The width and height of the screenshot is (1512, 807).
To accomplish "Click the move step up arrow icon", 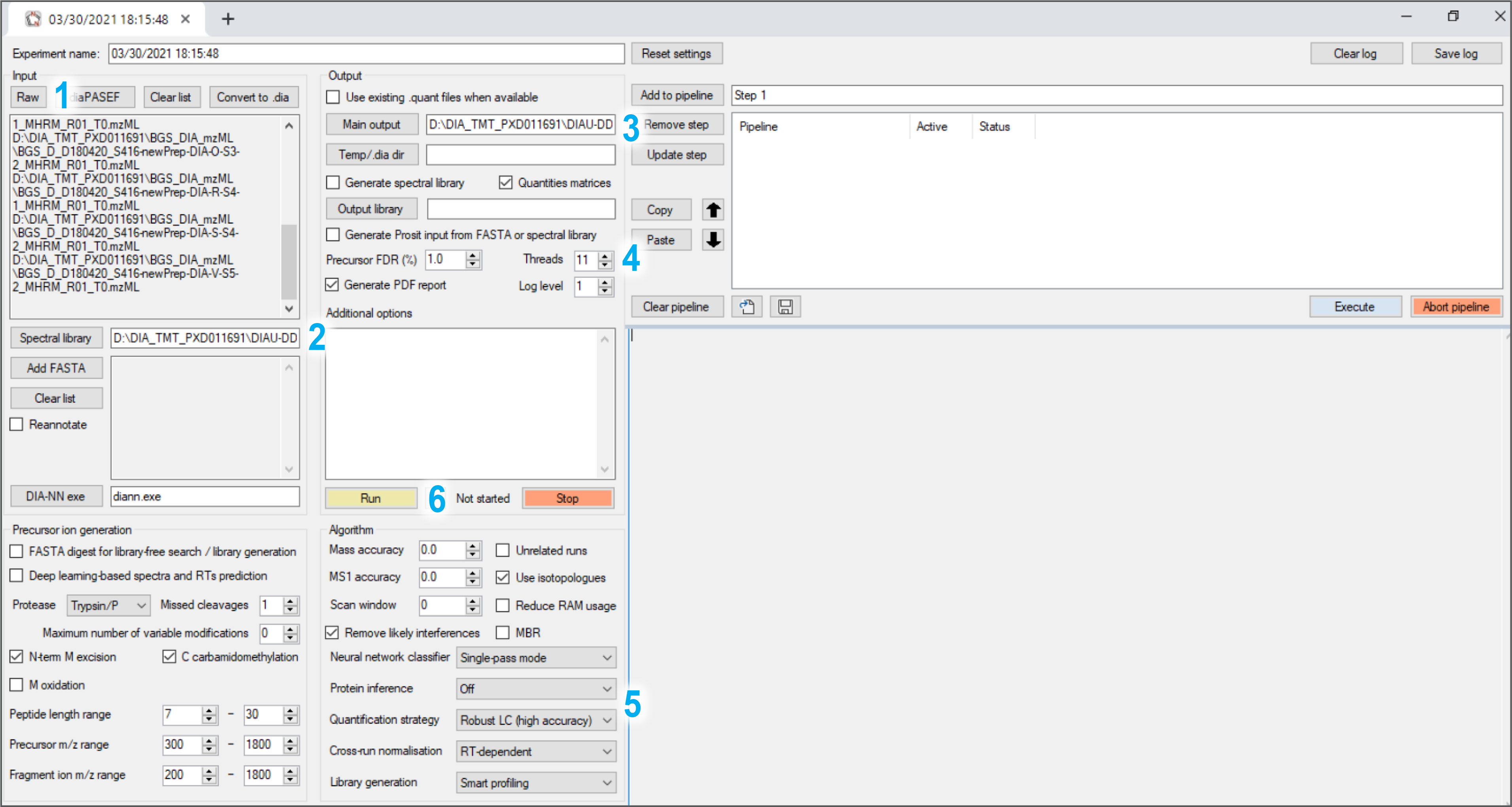I will 713,210.
